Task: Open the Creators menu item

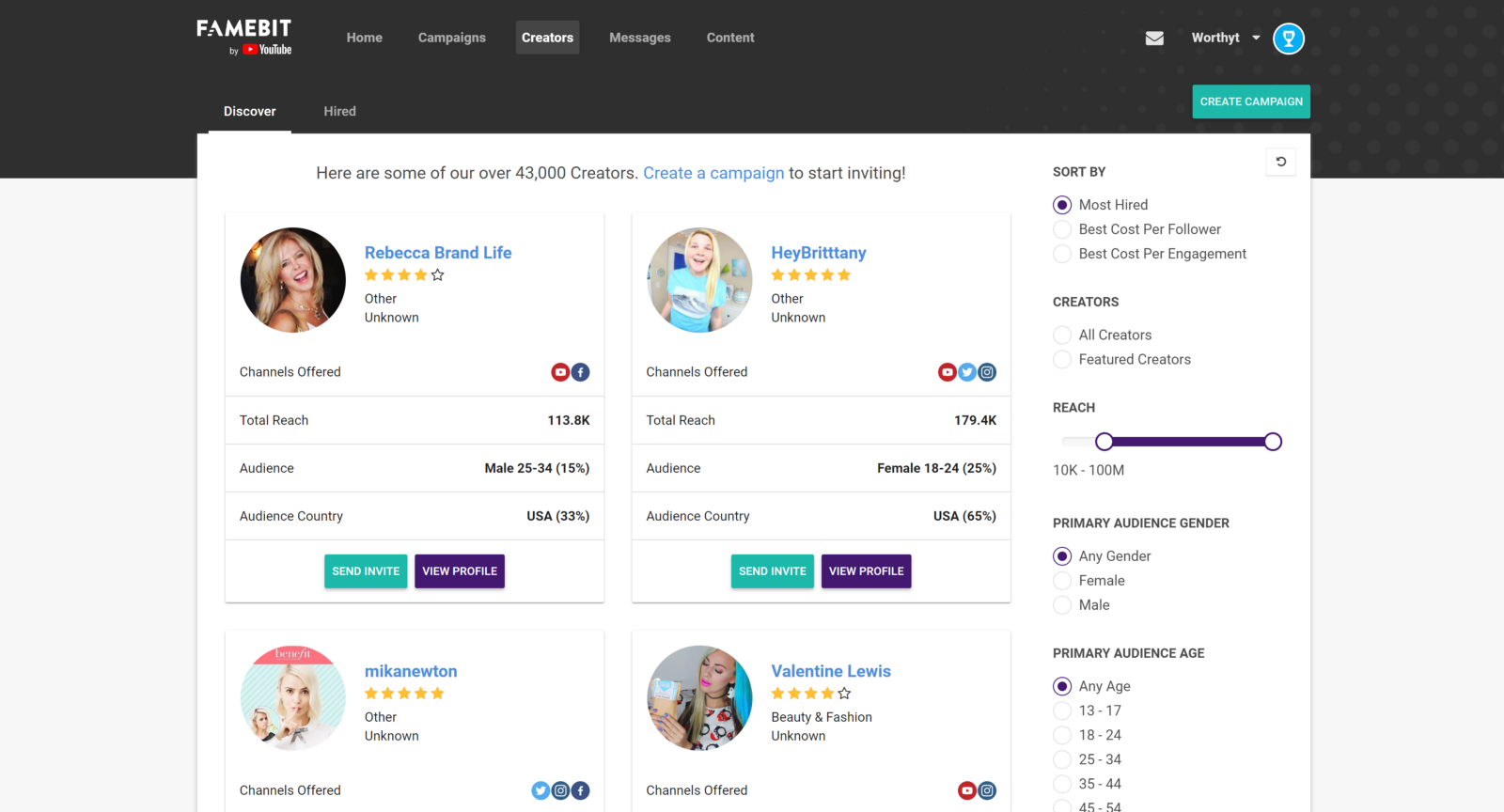Action: click(547, 38)
